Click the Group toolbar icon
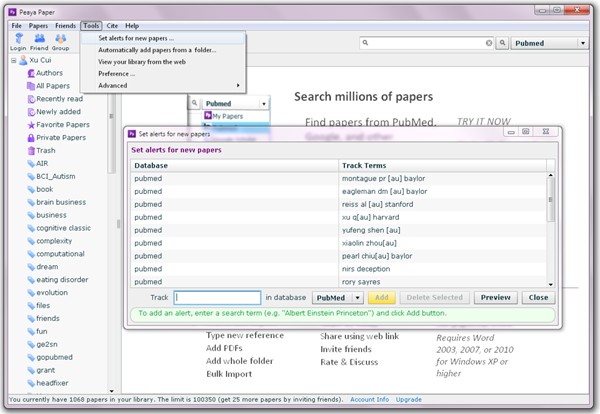Image resolution: width=600 pixels, height=414 pixels. coord(60,39)
